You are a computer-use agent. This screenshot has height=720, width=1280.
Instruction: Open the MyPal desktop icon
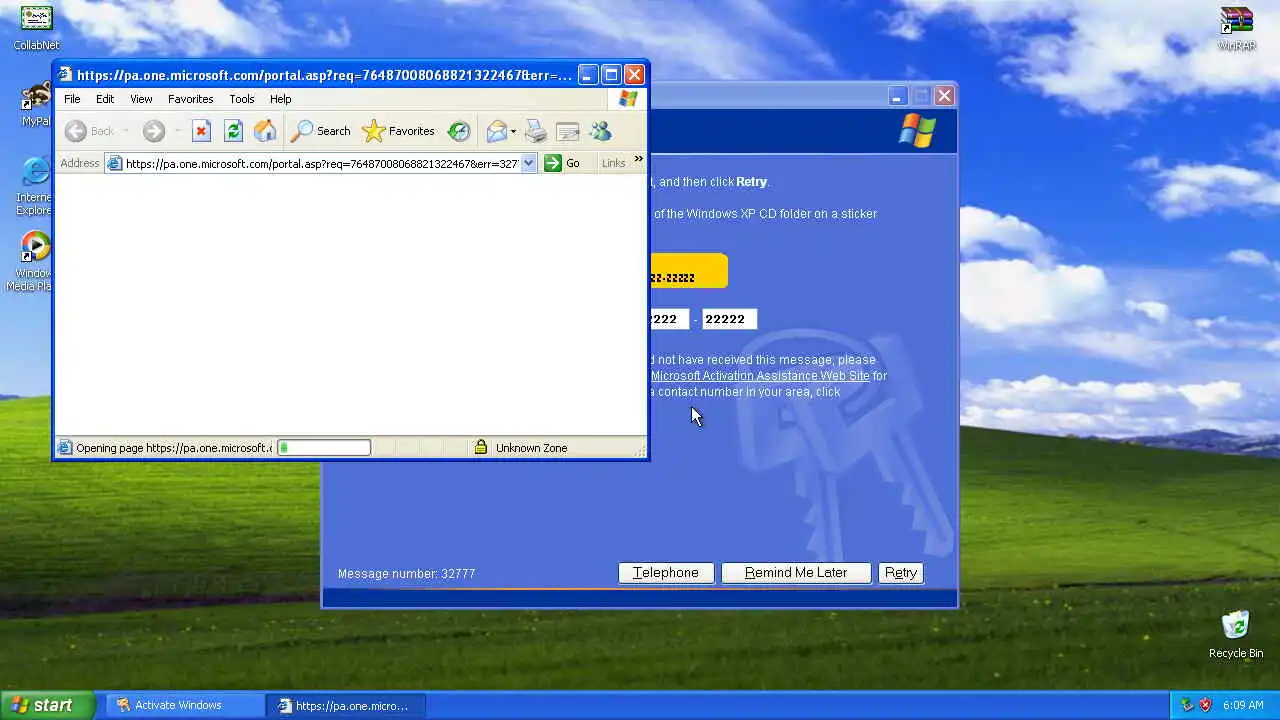click(36, 104)
